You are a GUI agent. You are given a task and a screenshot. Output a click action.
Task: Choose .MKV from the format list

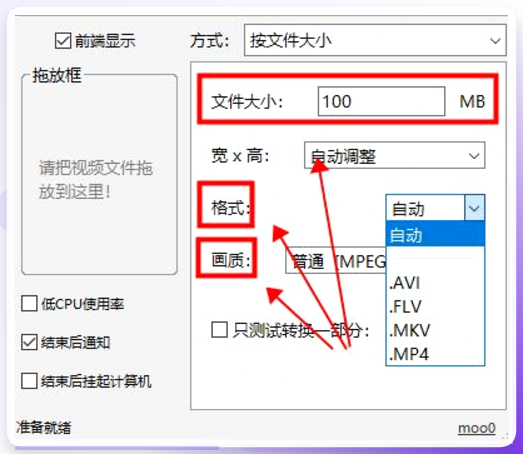point(435,330)
